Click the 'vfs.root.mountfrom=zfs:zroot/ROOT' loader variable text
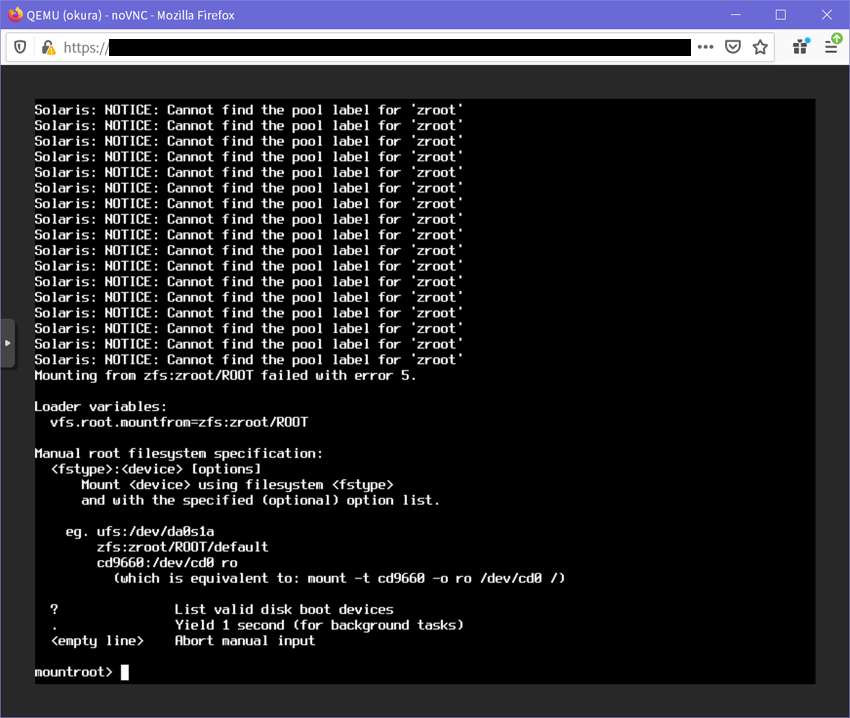The height and width of the screenshot is (718, 850). point(179,422)
